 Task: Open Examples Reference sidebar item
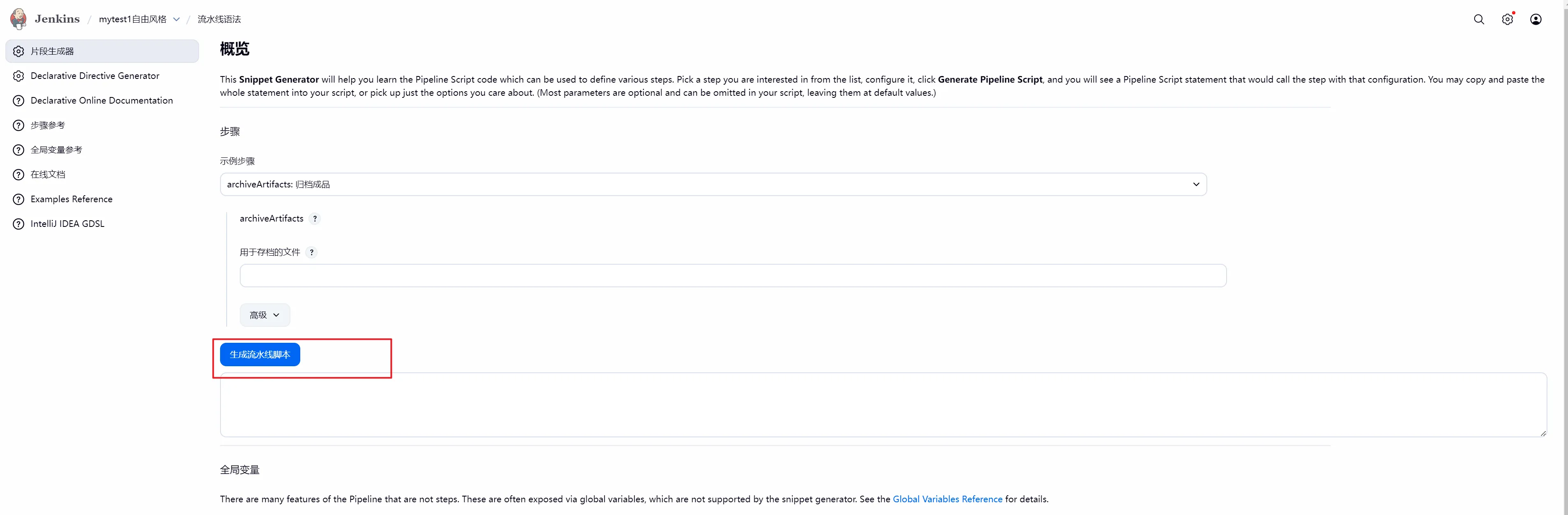(x=71, y=199)
